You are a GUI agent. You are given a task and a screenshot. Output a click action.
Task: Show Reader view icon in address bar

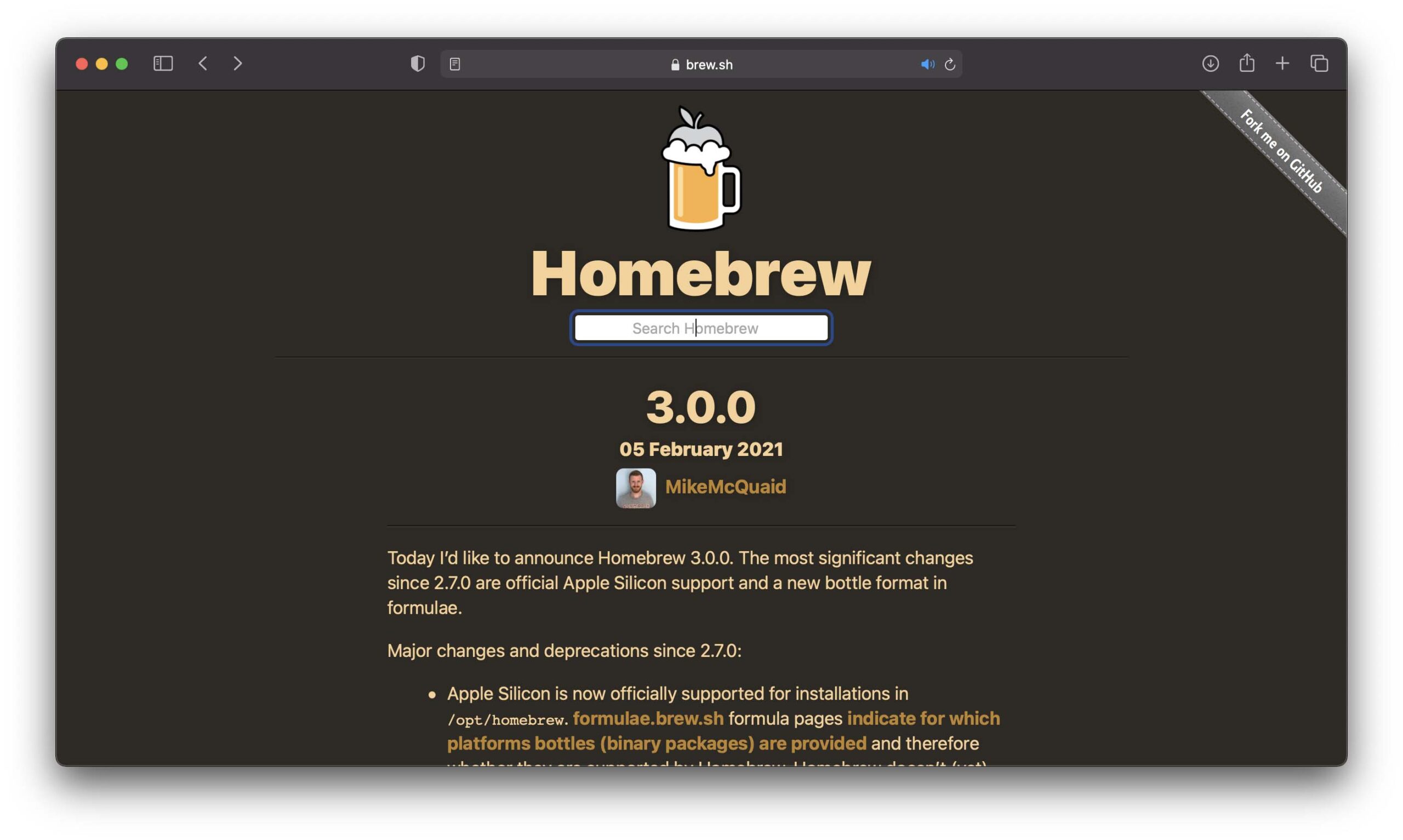455,64
